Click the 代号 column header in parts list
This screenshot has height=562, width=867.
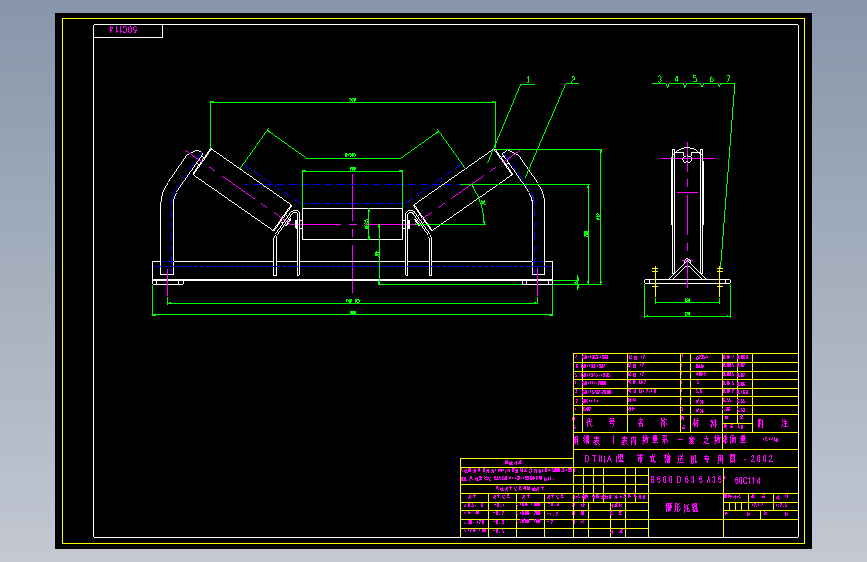point(600,423)
